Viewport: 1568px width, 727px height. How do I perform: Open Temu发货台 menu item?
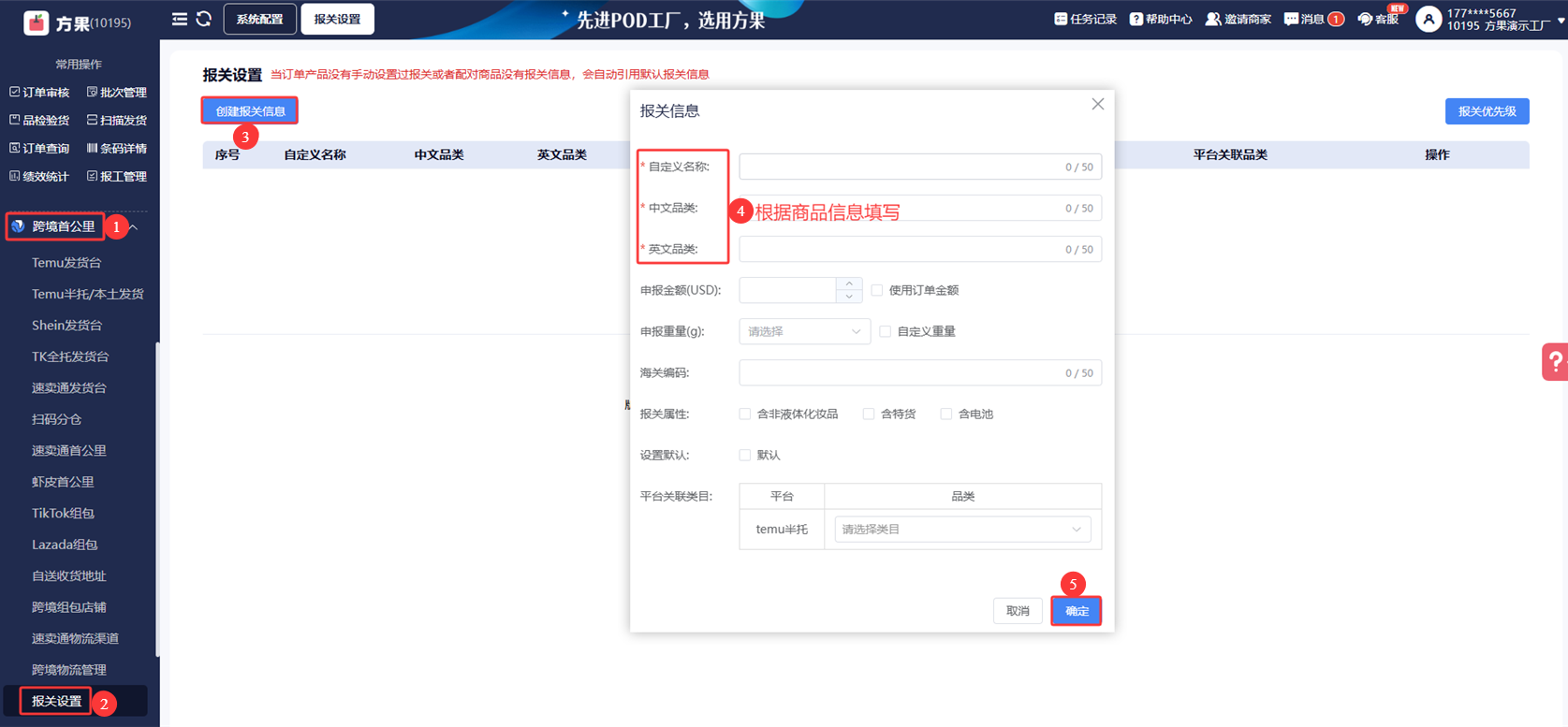point(66,263)
